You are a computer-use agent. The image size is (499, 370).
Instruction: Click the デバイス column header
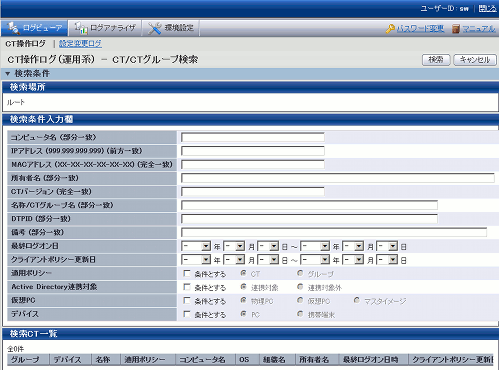70,360
